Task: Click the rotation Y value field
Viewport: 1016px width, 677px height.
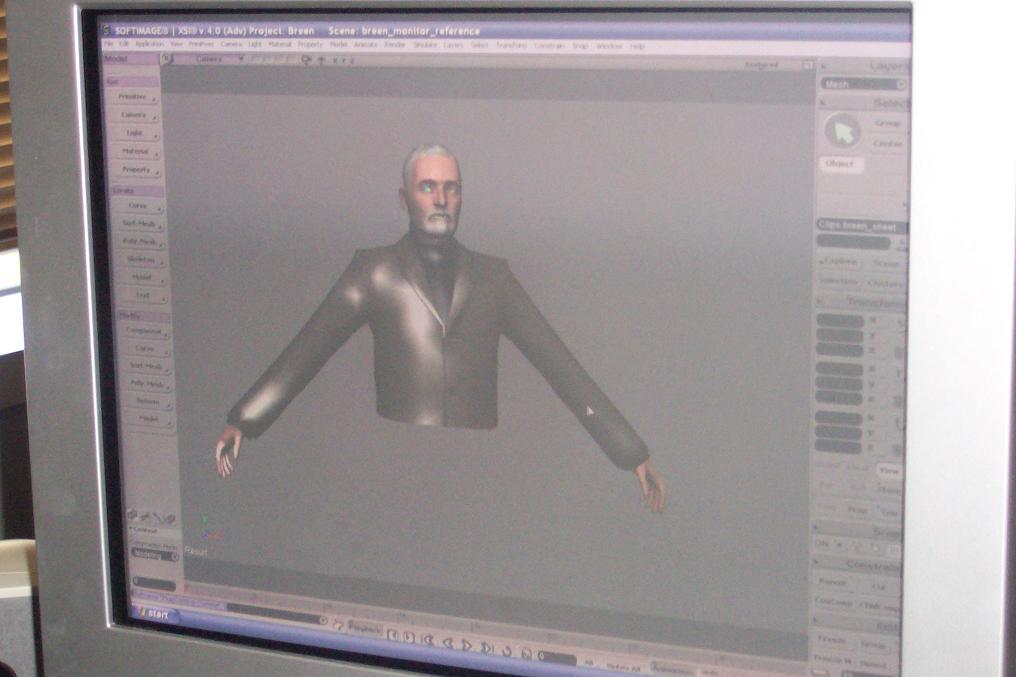Action: (839, 384)
